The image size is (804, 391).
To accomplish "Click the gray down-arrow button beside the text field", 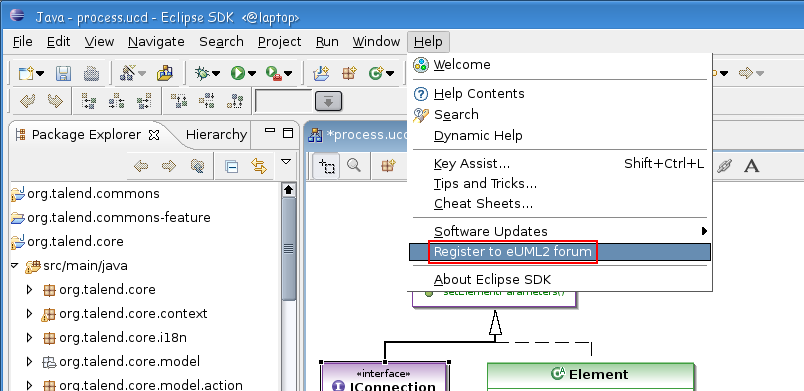I will tap(329, 101).
